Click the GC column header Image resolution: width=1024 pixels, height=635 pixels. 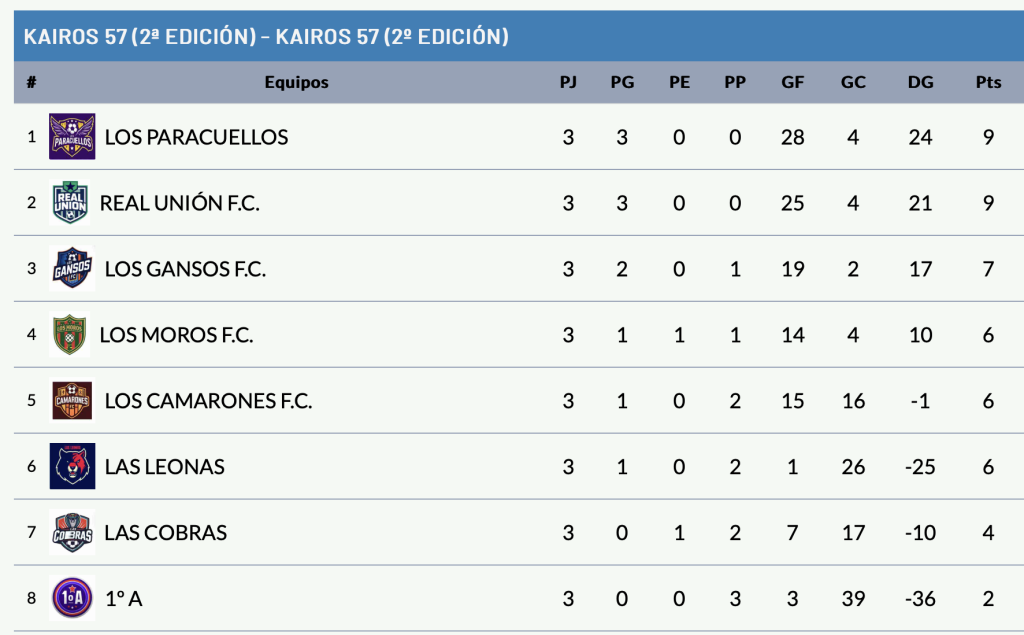tap(853, 83)
